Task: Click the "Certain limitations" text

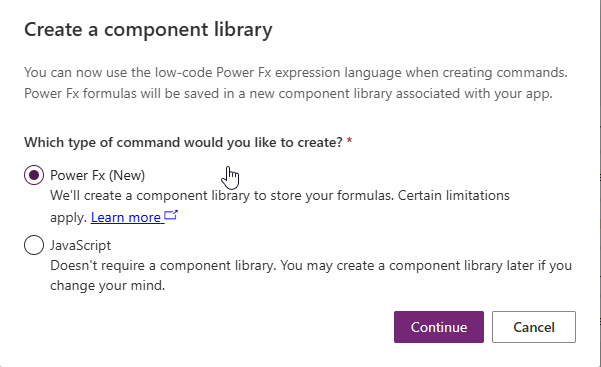Action: 454,196
